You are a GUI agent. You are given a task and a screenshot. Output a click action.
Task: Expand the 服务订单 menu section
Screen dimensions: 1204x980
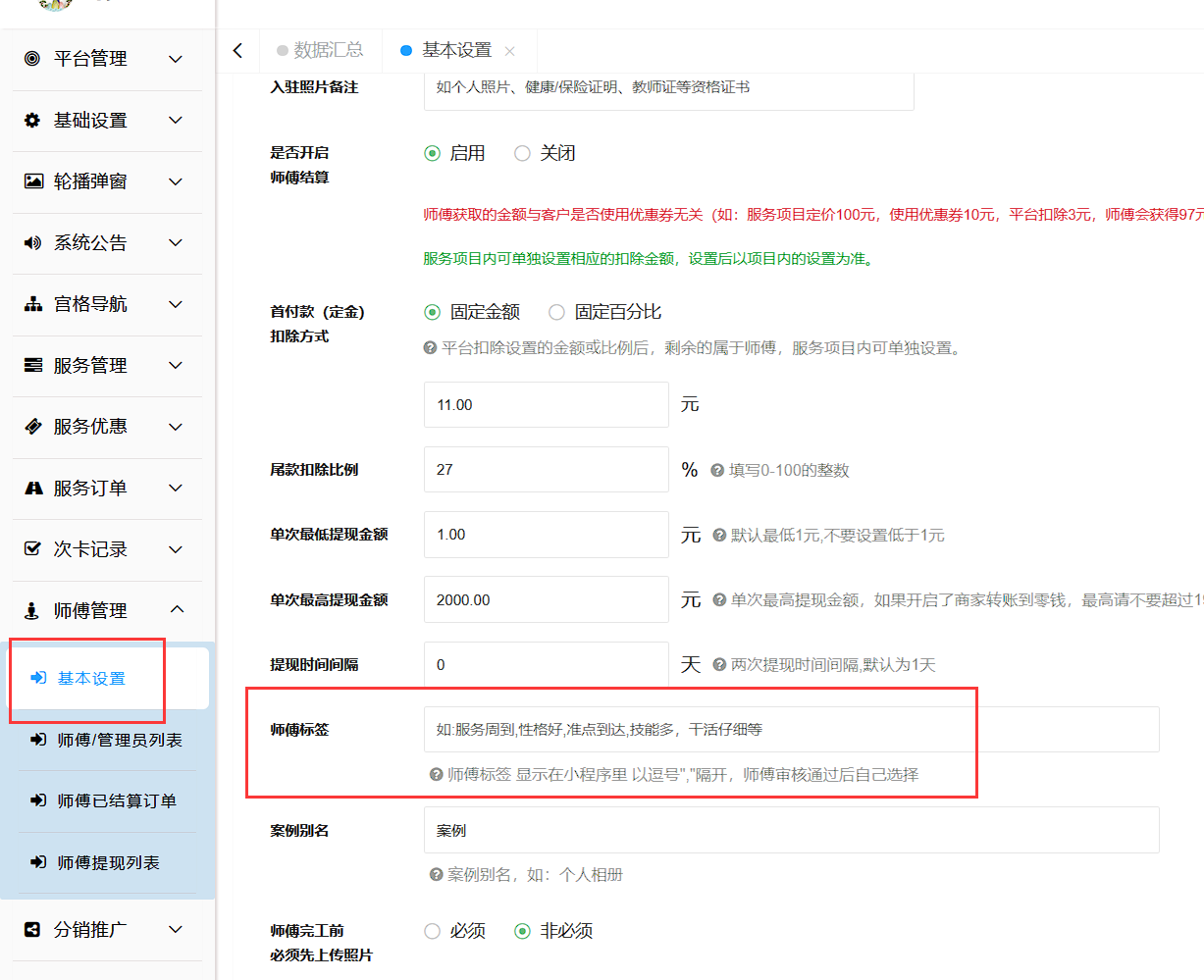pyautogui.click(x=175, y=488)
